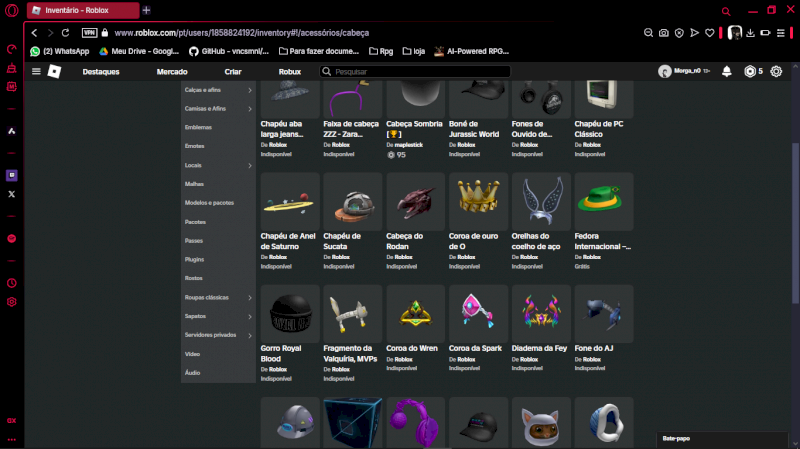This screenshot has width=800, height=449.
Task: Open the notifications bell
Action: click(727, 71)
